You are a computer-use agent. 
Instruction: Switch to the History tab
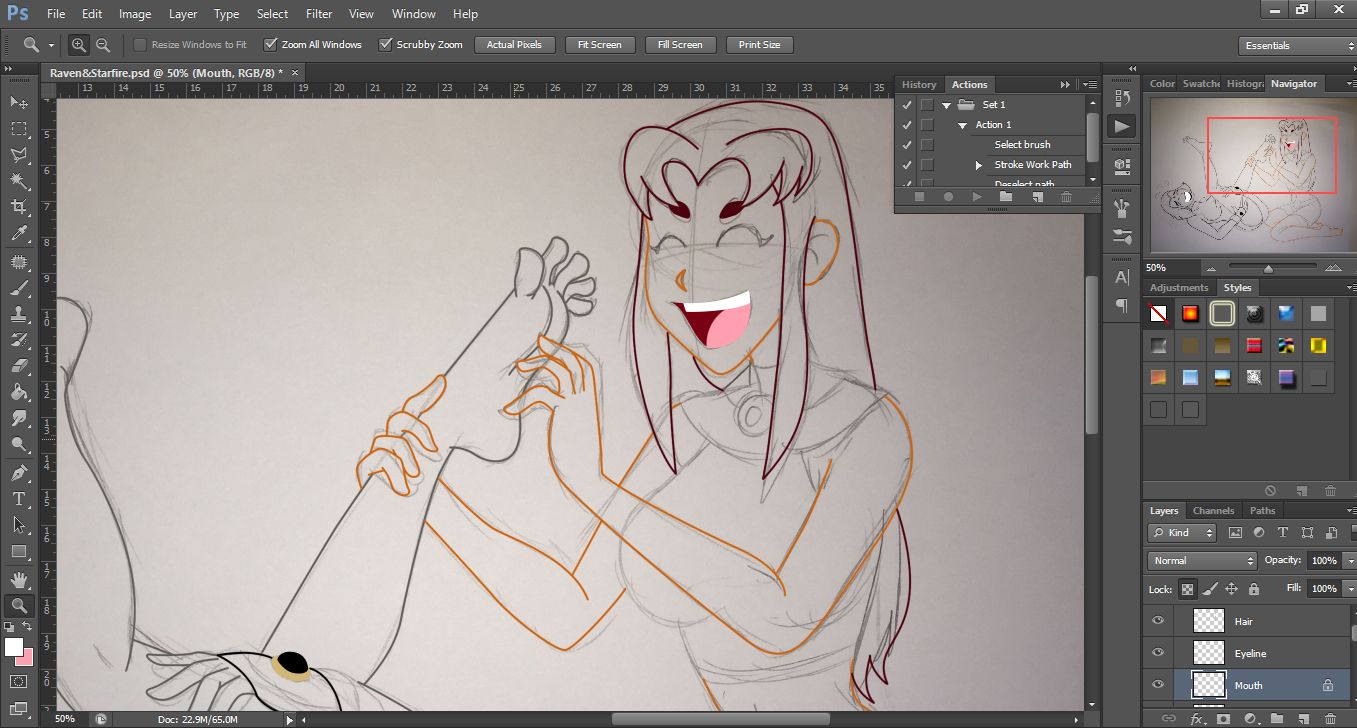(x=919, y=84)
